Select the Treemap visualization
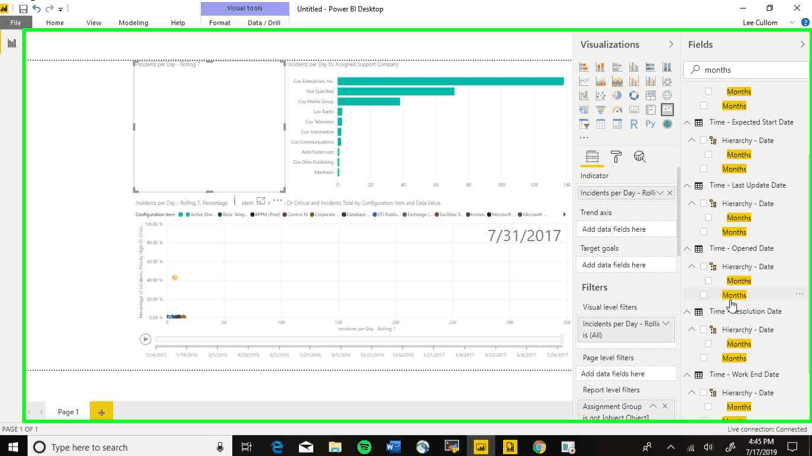 [x=650, y=95]
